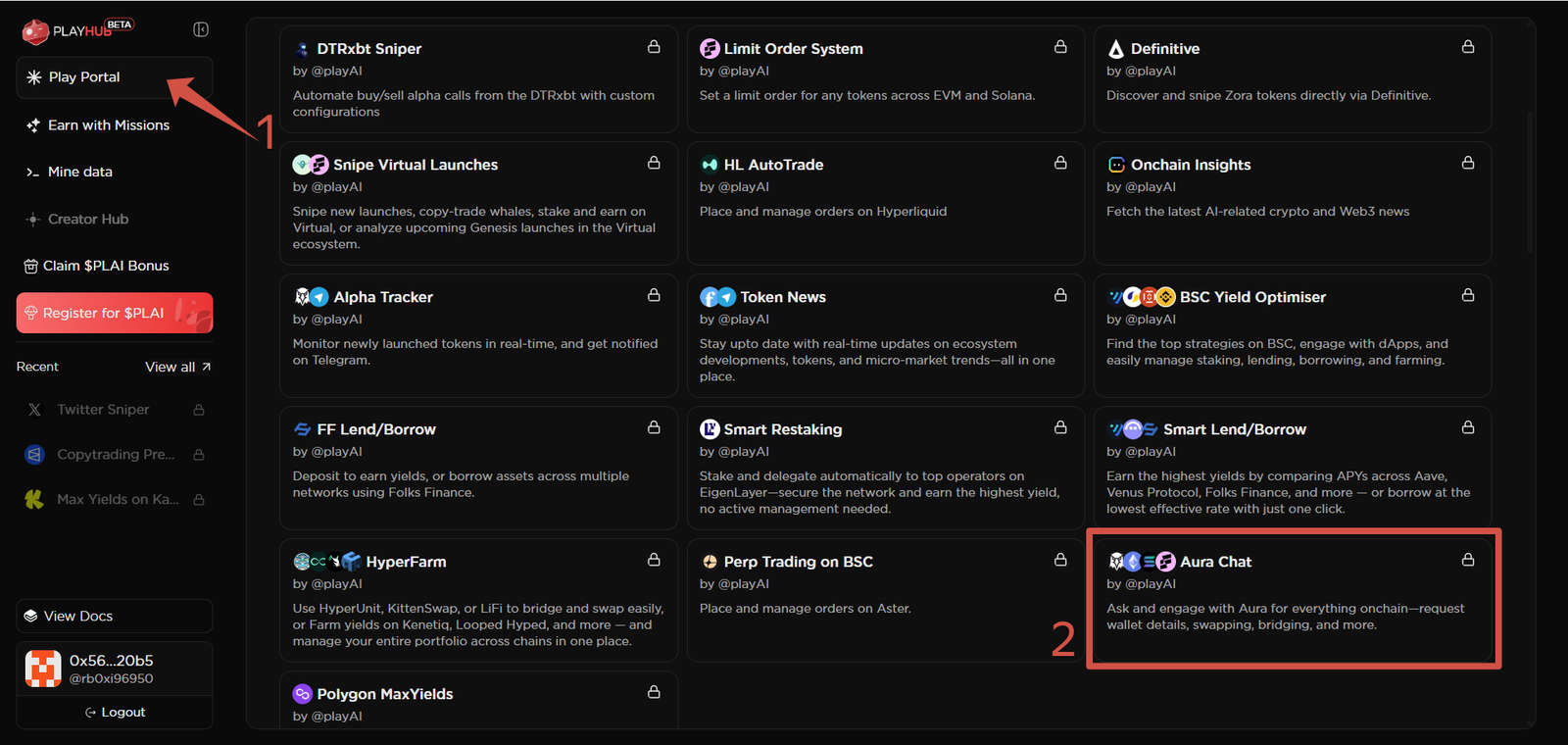Click the vertical scrollbar on the right

[1530, 186]
